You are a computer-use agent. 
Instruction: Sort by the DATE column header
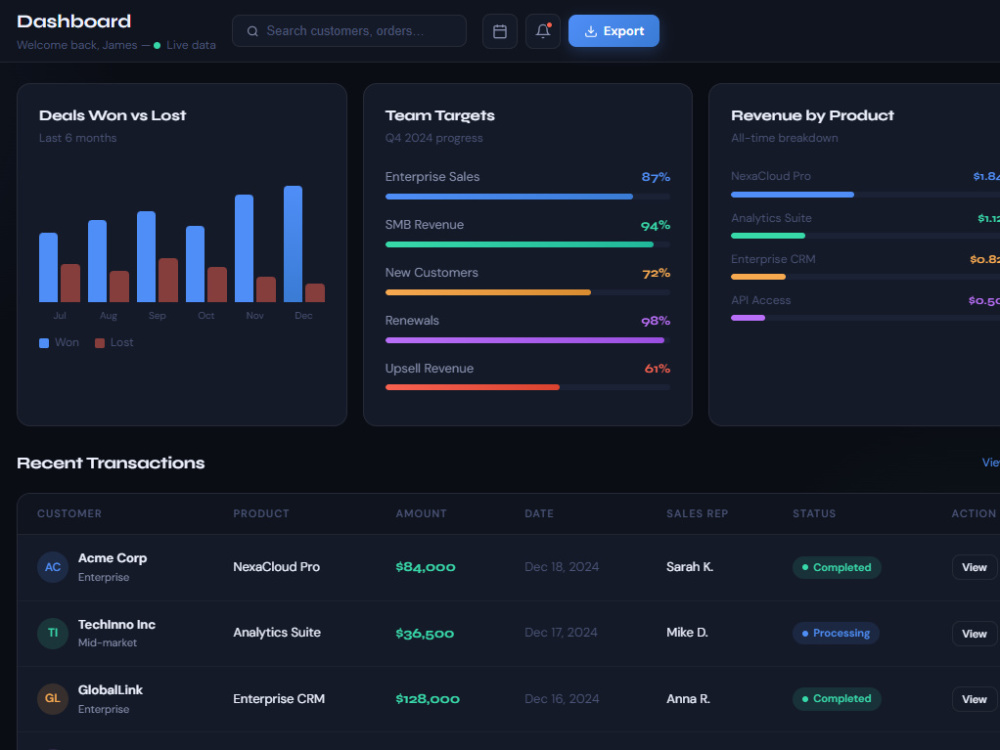[x=539, y=514]
